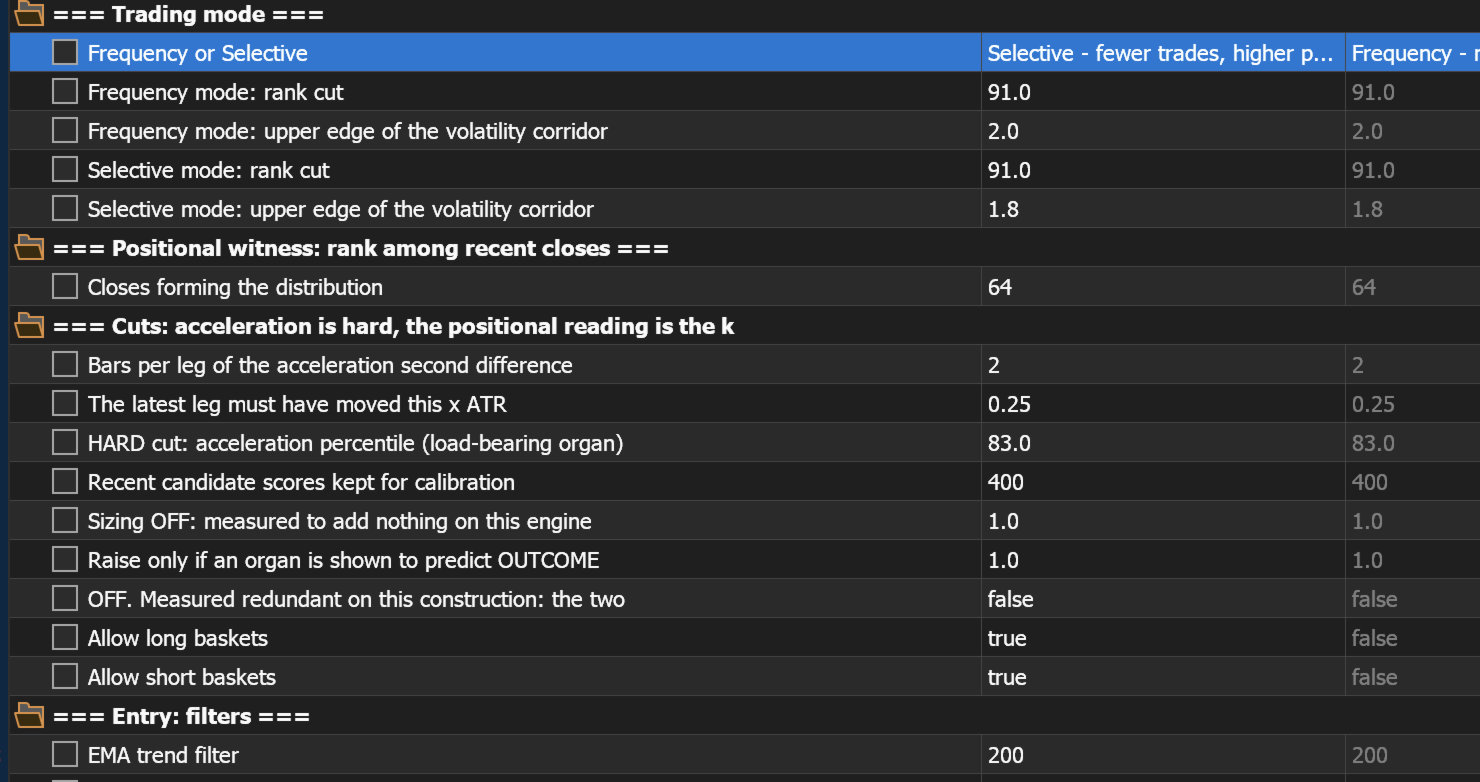Open the Selective - fewer trades value dropdown
Image resolution: width=1480 pixels, height=782 pixels.
click(x=1163, y=53)
